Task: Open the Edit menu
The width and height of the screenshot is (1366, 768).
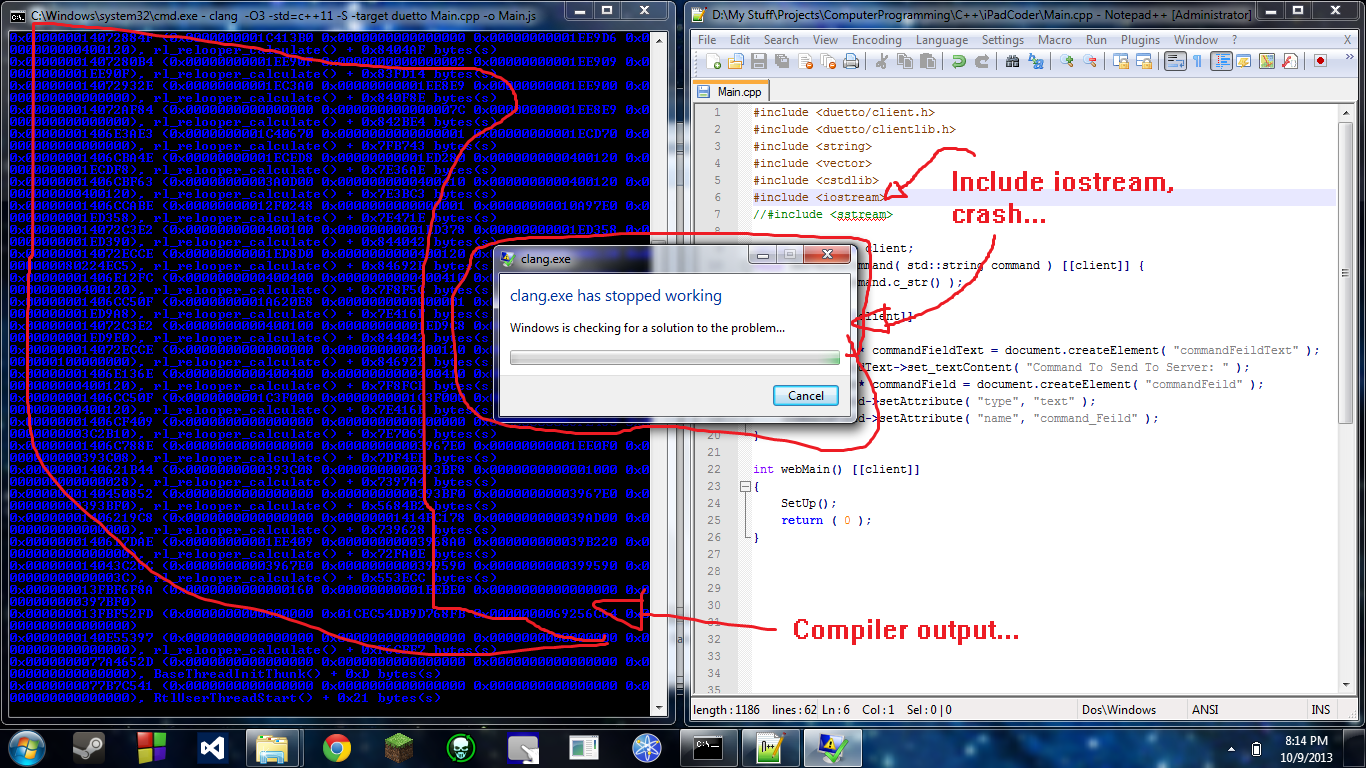Action: click(740, 40)
